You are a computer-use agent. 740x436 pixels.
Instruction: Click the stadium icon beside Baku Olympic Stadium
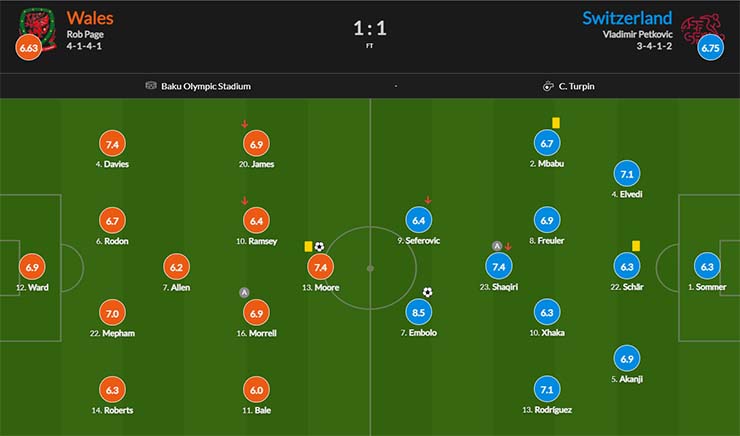coord(151,86)
